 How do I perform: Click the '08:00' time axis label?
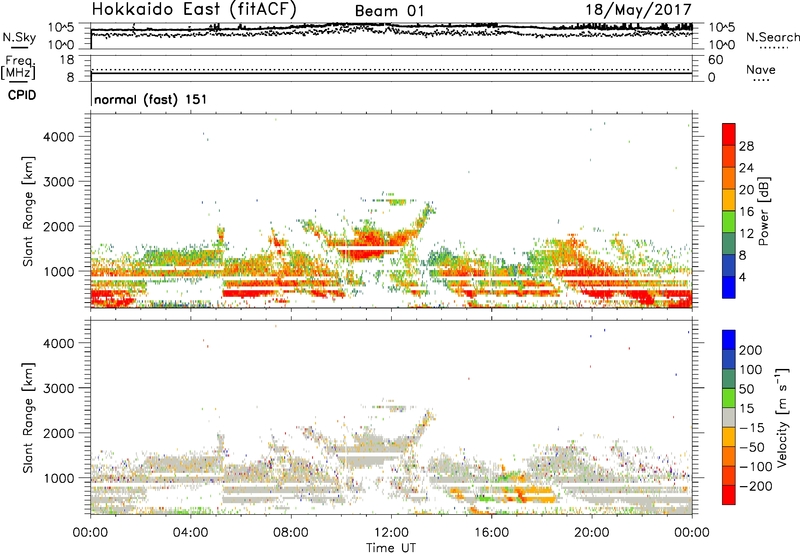pos(291,533)
